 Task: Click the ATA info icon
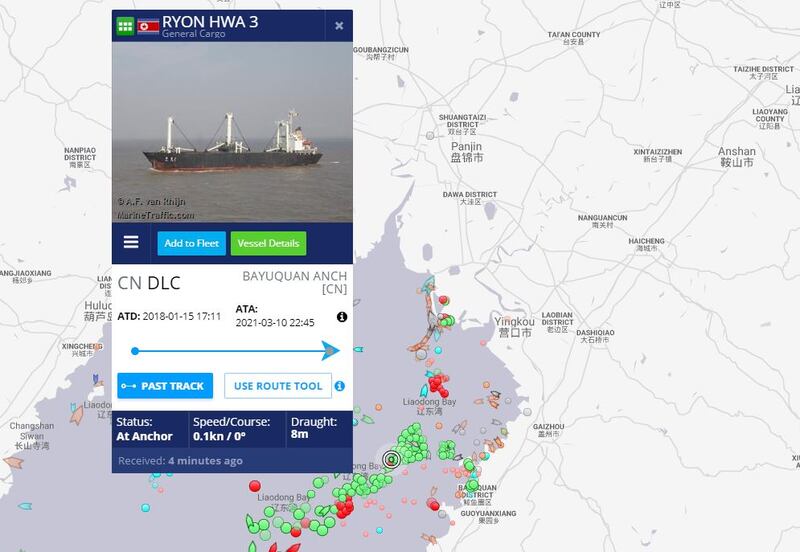[x=342, y=317]
